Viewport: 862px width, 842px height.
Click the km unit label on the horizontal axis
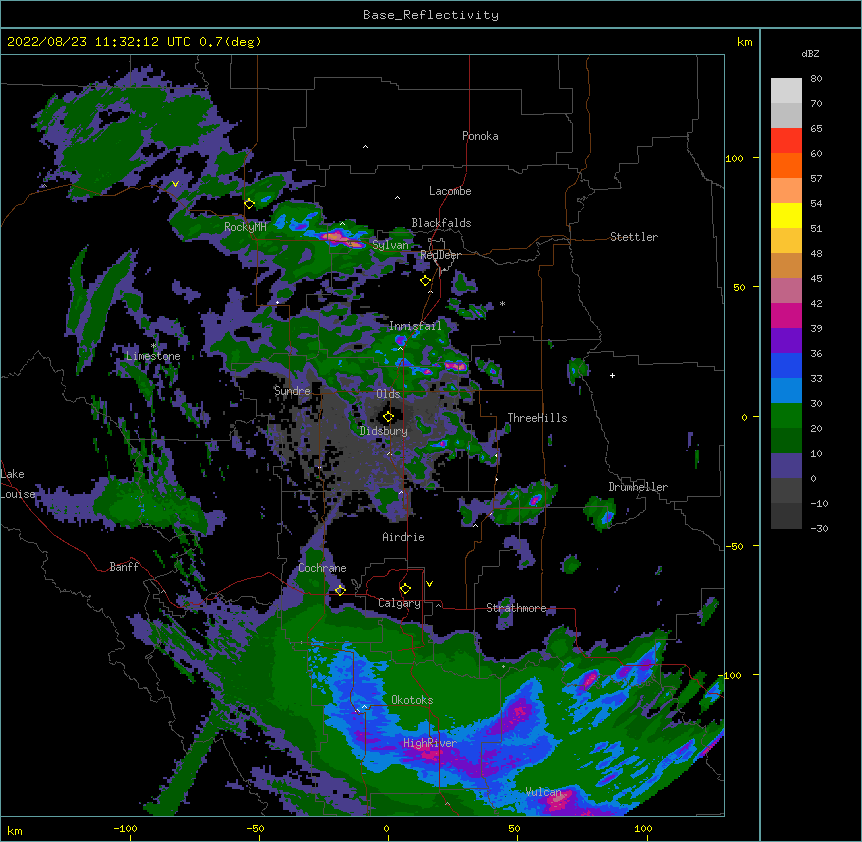tap(15, 831)
